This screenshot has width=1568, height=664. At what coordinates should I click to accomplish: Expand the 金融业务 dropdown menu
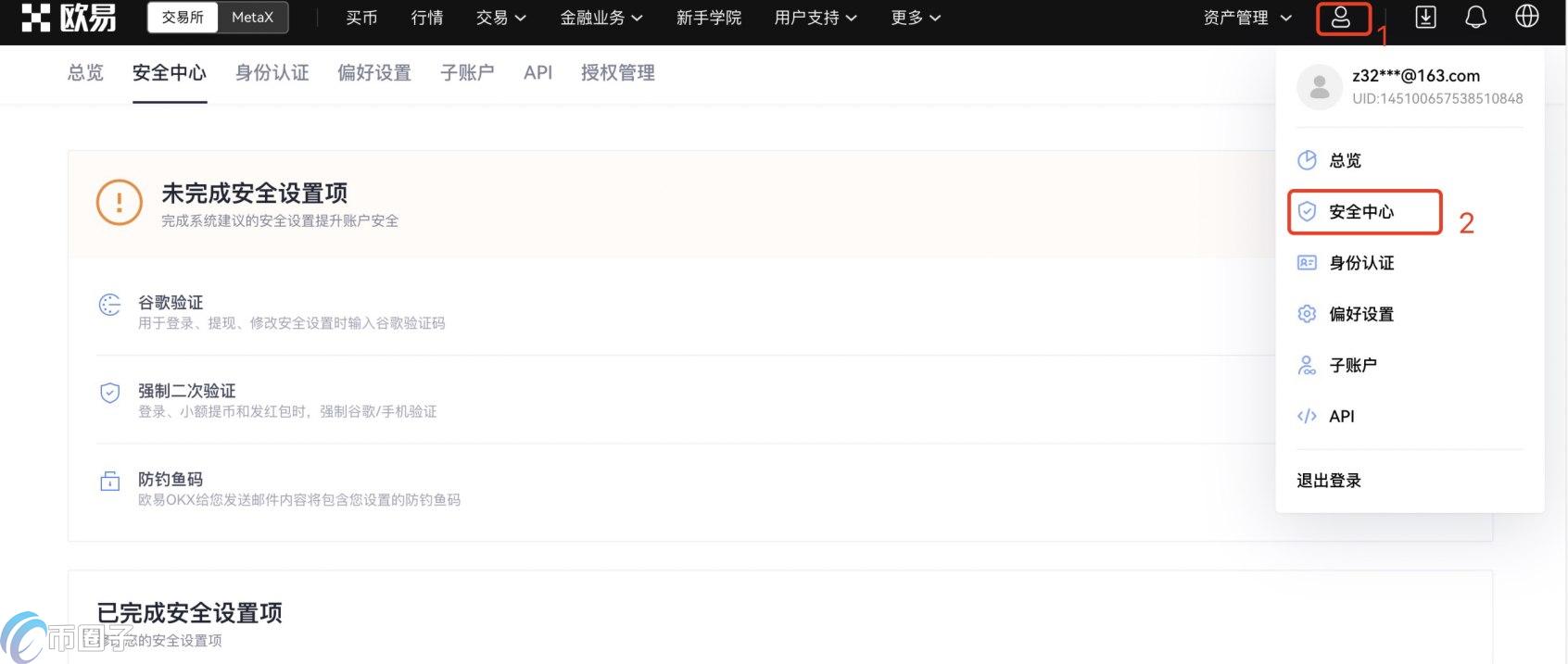601,18
